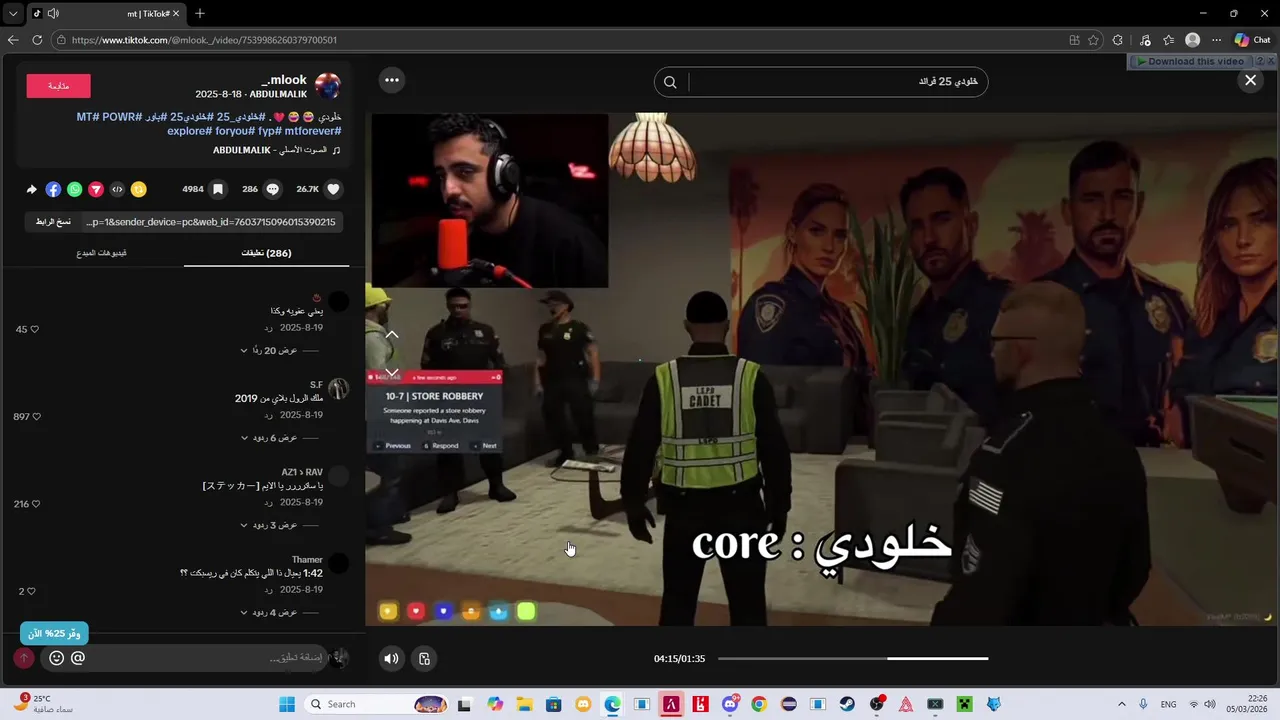Add this page to favorites star icon
The width and height of the screenshot is (1280, 720).
coord(1093,40)
